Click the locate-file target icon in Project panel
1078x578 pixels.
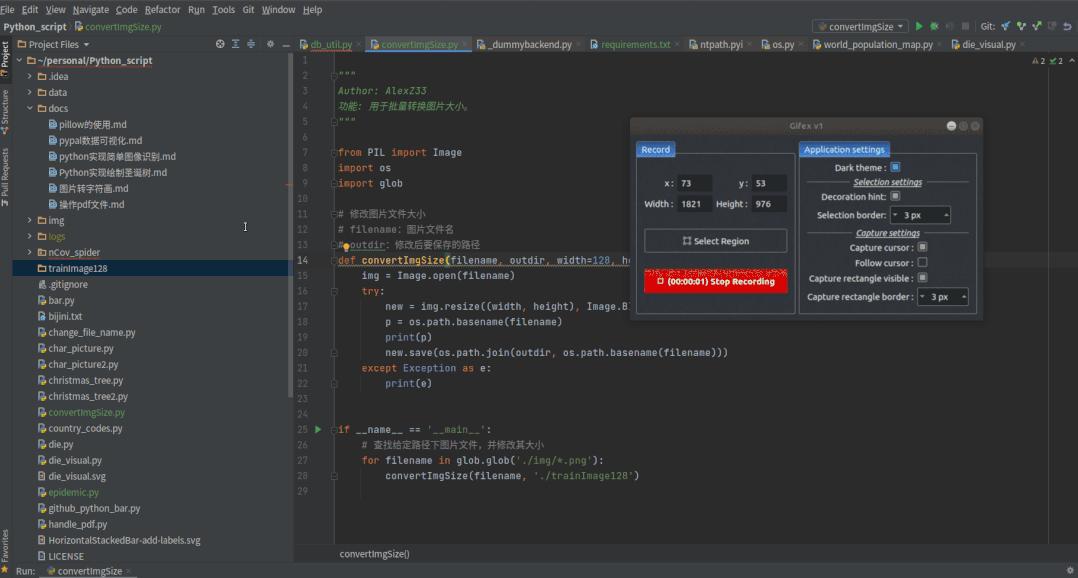click(220, 44)
